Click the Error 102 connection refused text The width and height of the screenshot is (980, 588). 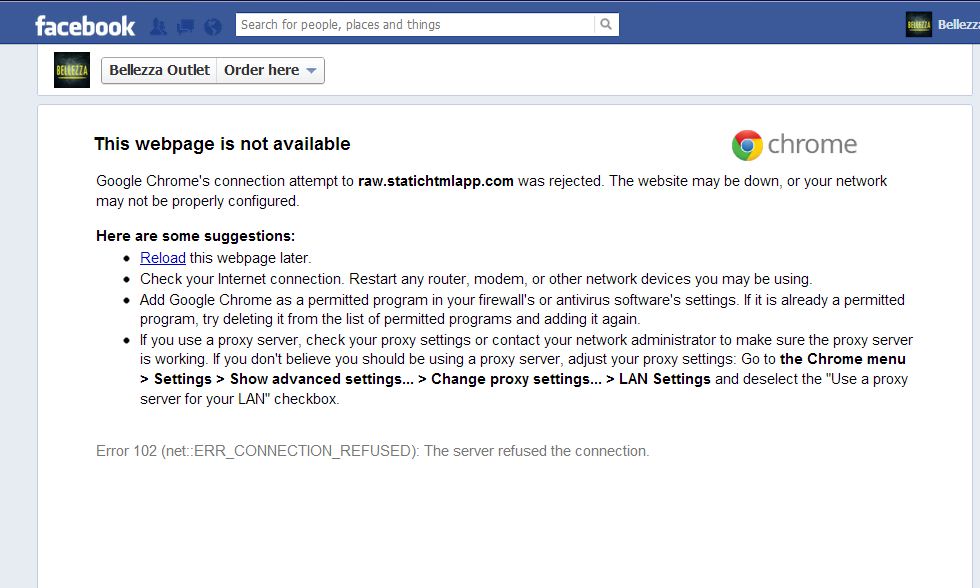click(372, 451)
